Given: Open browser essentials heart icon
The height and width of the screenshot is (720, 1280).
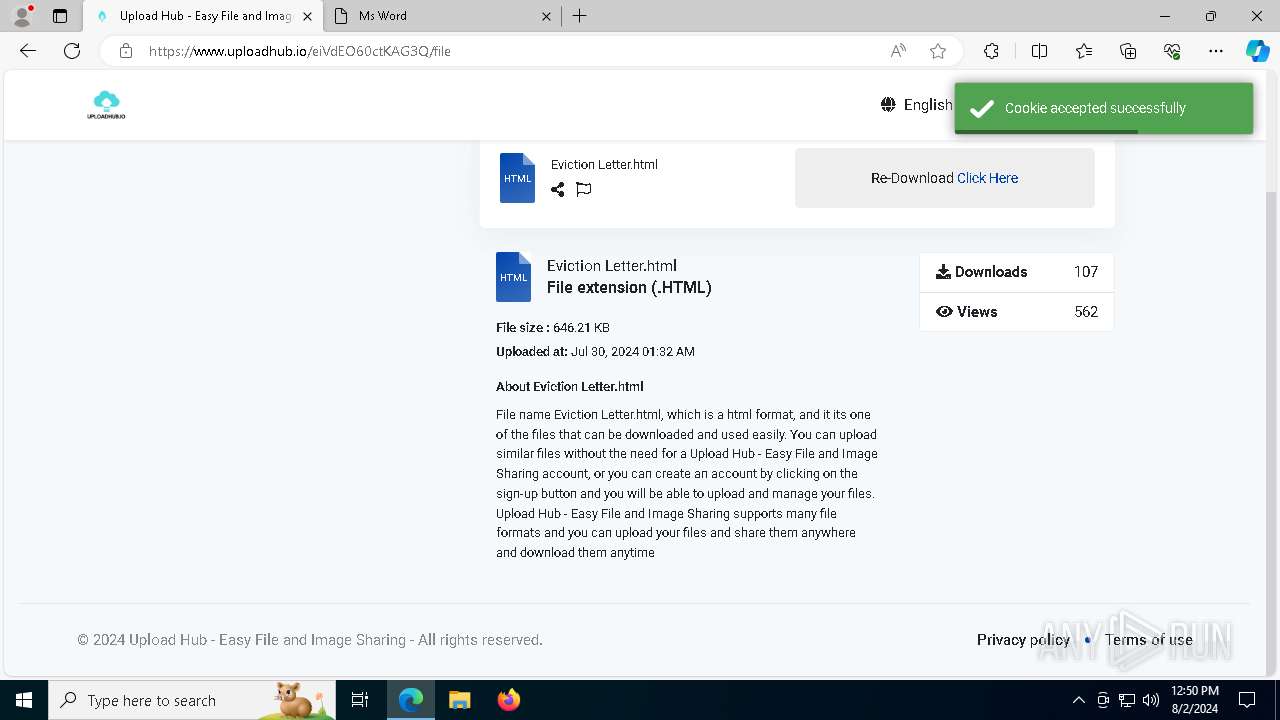Looking at the screenshot, I should coord(1172,51).
